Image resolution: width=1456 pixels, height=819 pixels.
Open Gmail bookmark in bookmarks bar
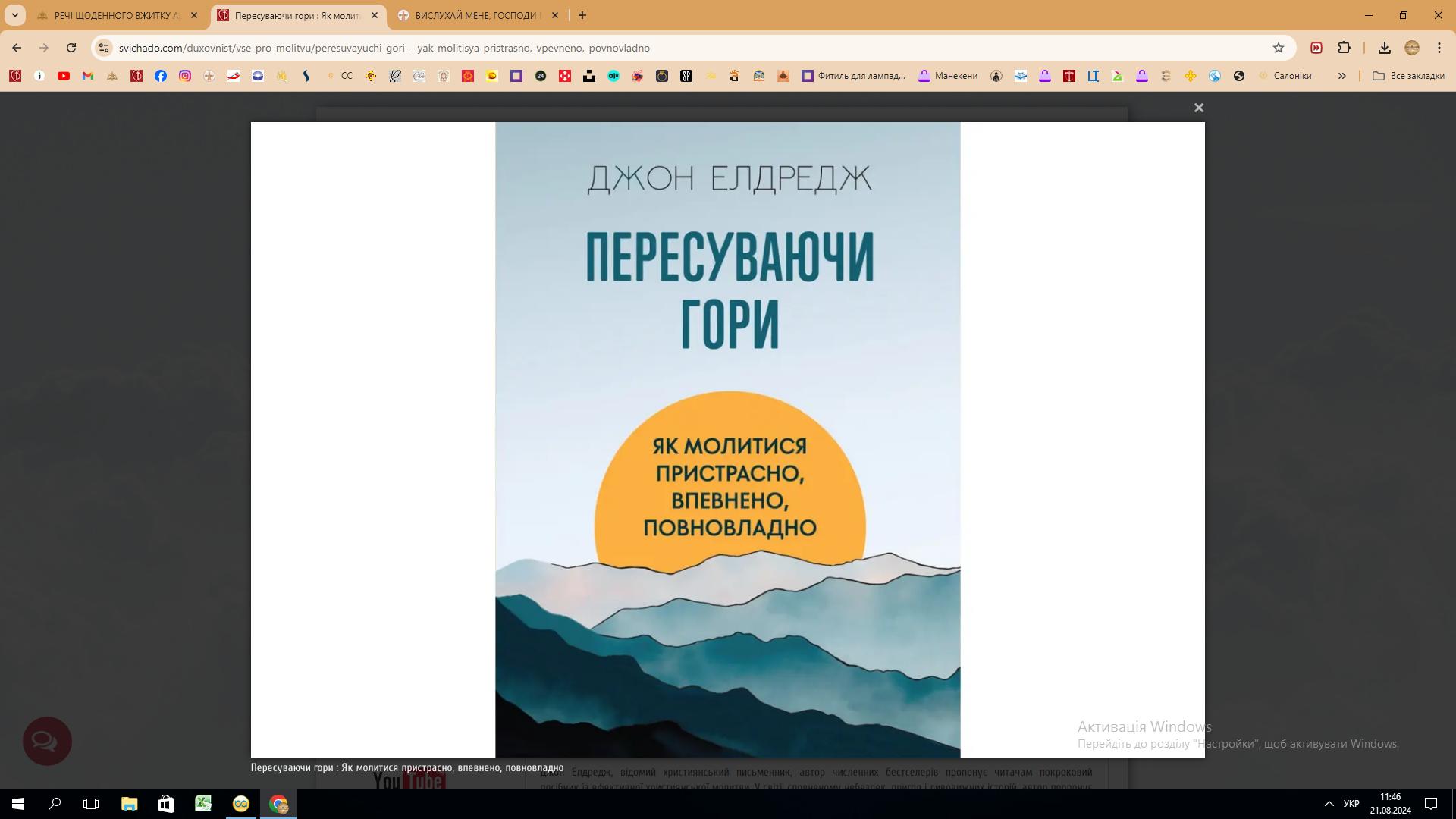pos(88,76)
